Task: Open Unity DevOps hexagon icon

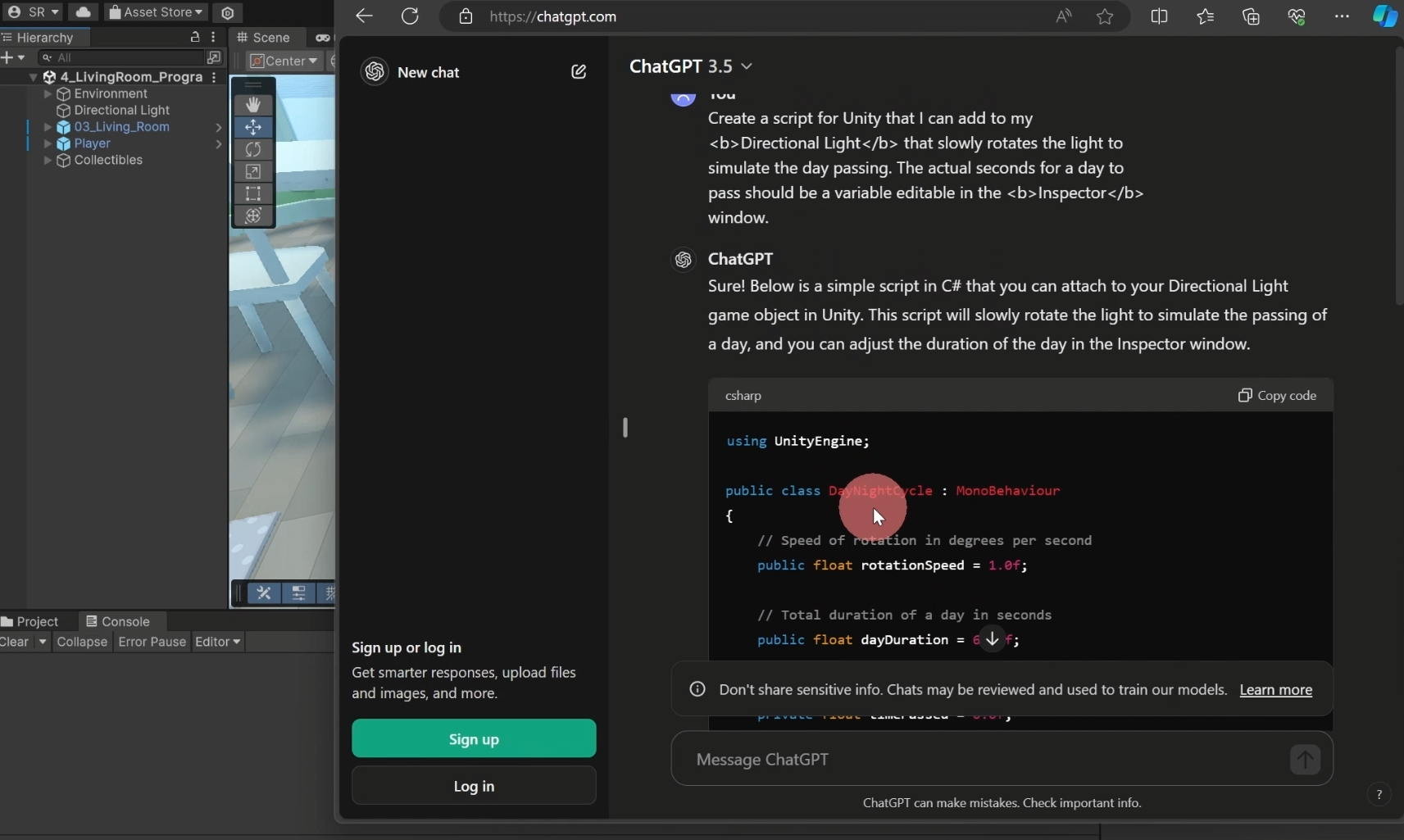Action: point(228,12)
